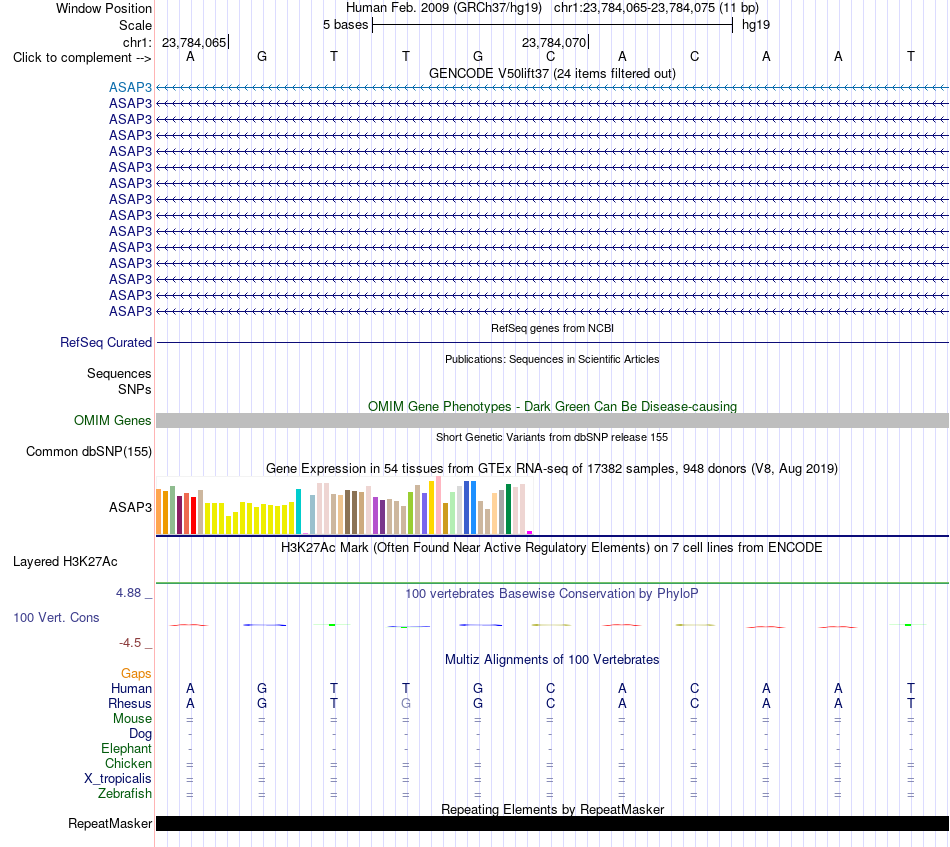Click the cyan bar in GTEx chart
Viewport: 950px width, 847px height.
[x=298, y=511]
